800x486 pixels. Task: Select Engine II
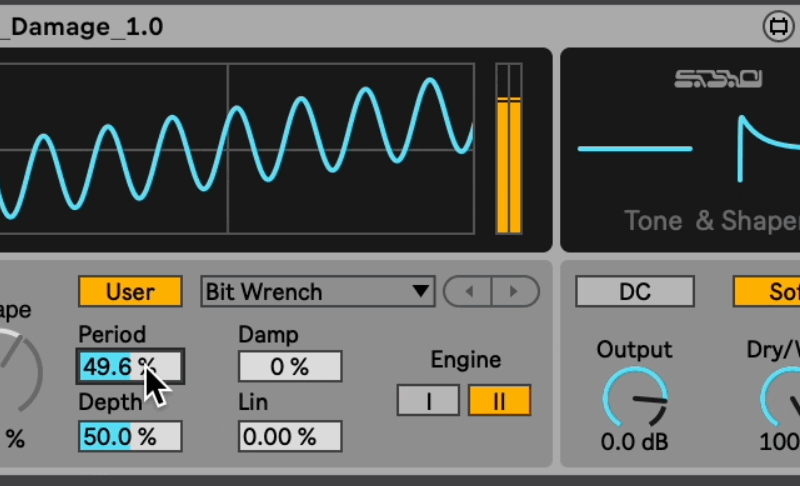(499, 400)
